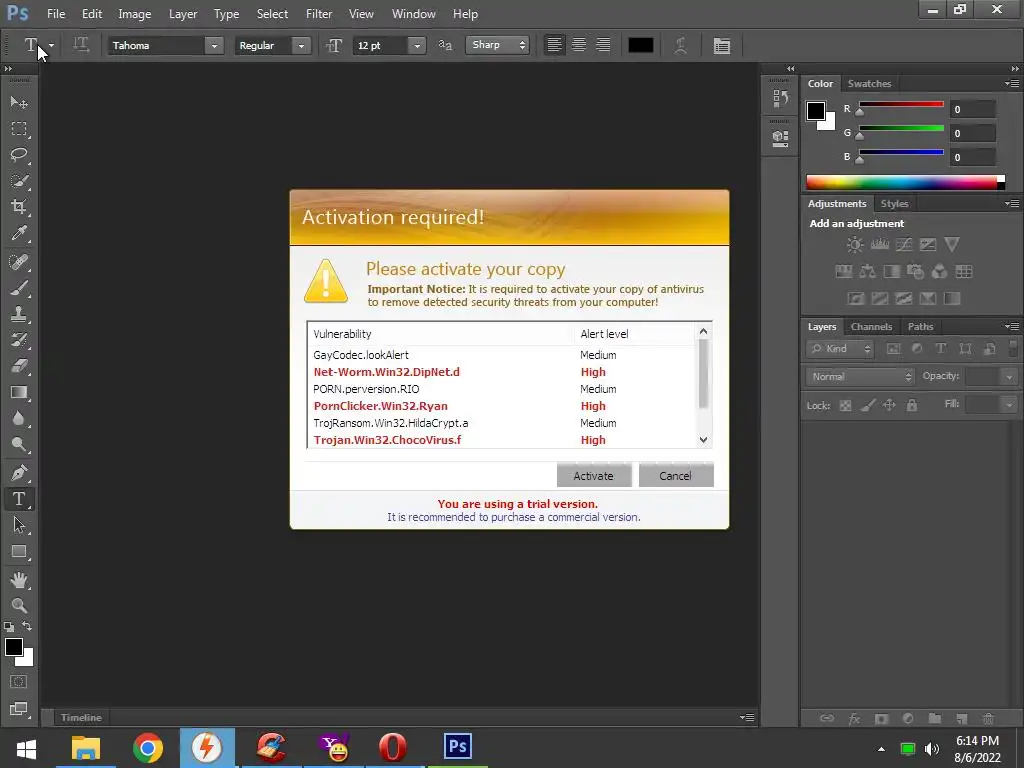This screenshot has width=1024, height=768.
Task: Select the Horizontal Type tool in toolbox
Action: (x=19, y=499)
